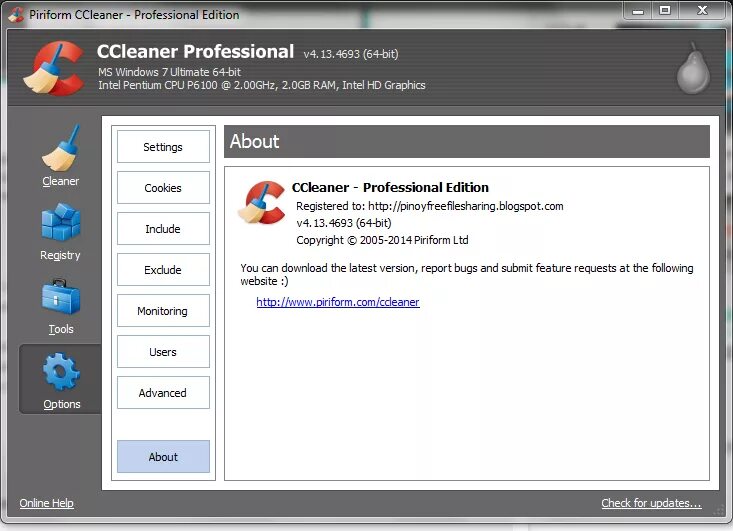The height and width of the screenshot is (531, 733).
Task: Select the Options gear icon
Action: [61, 371]
